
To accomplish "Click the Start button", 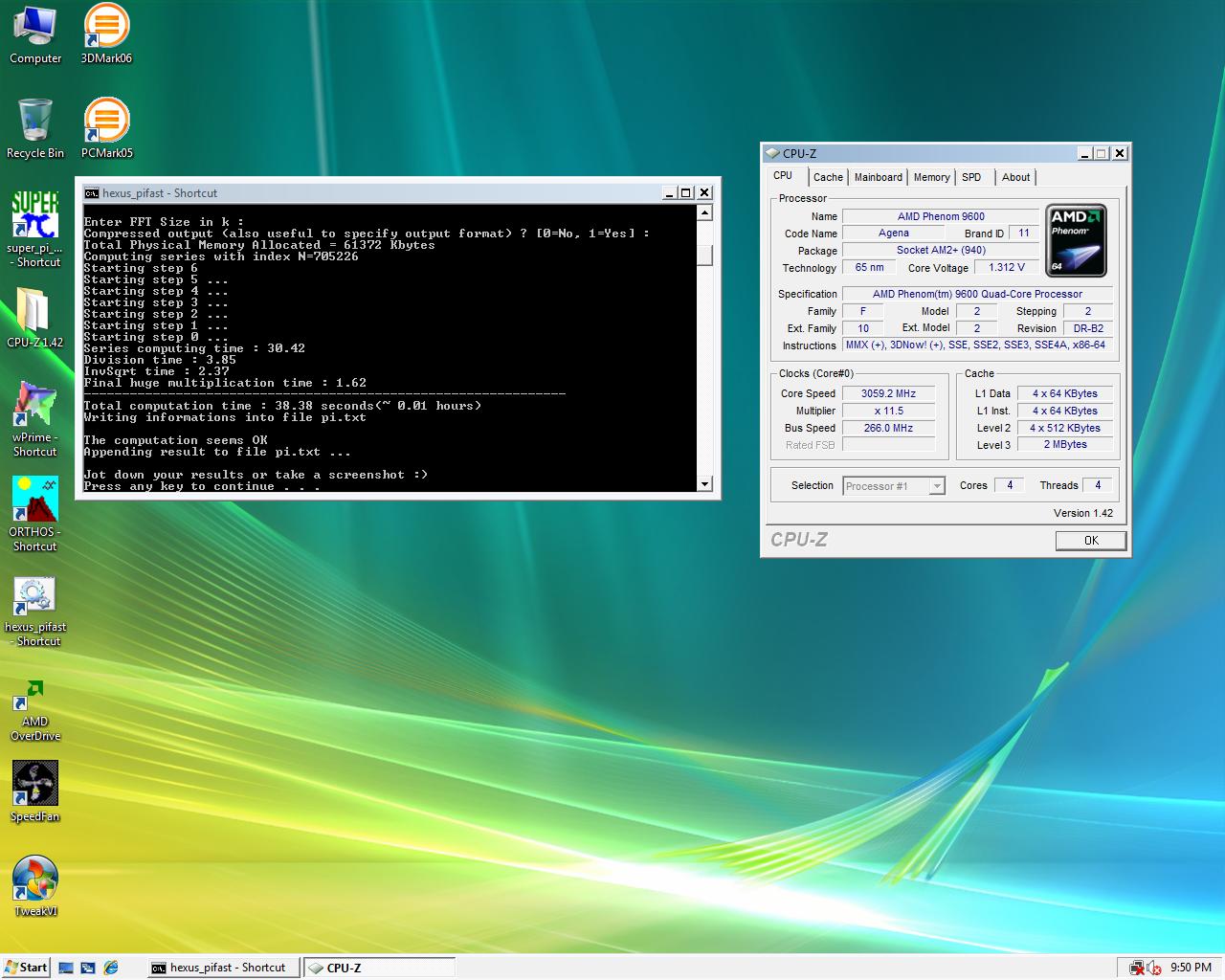I will coord(26,968).
